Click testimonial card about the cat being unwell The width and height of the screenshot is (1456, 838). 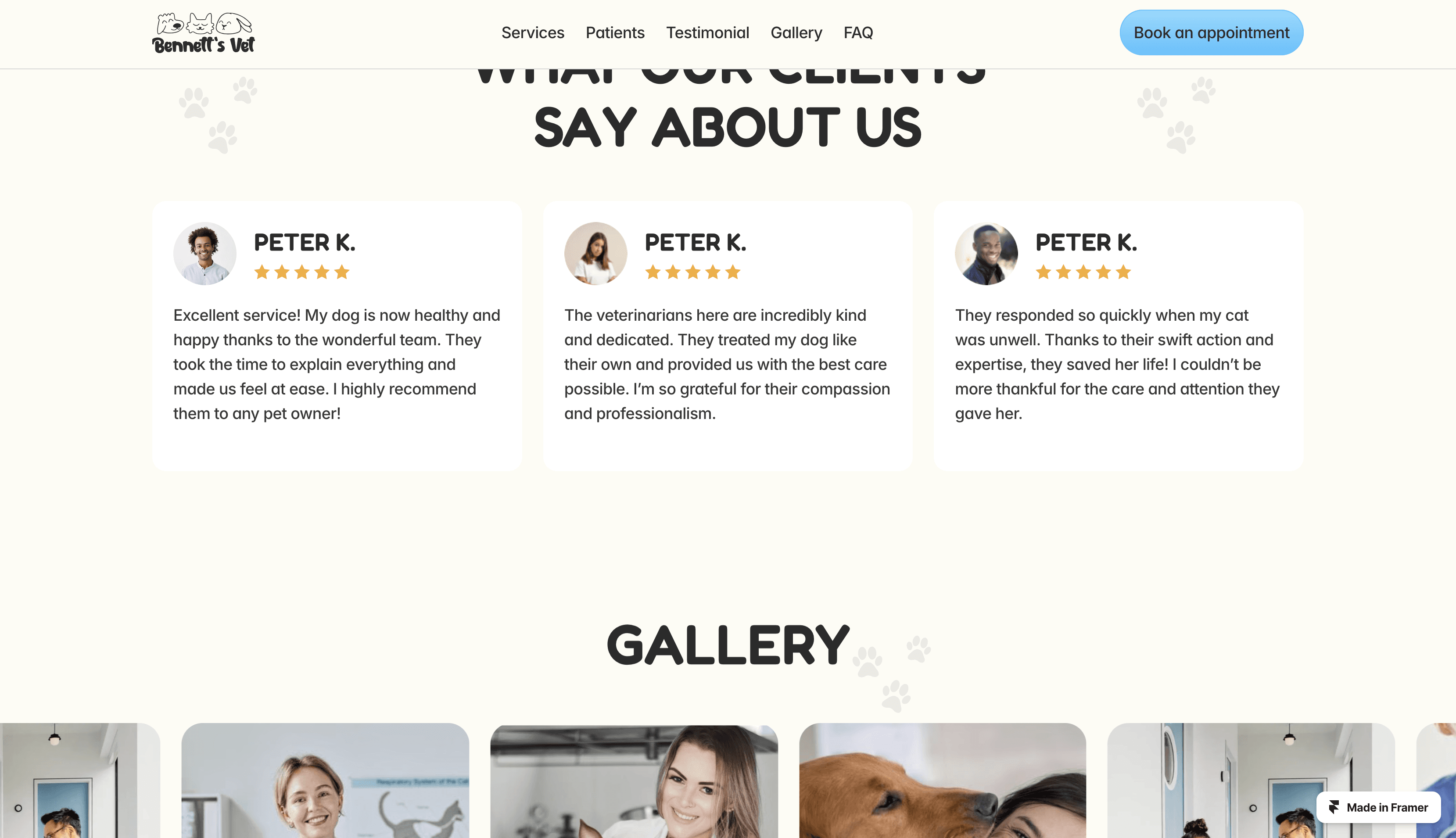pyautogui.click(x=1118, y=336)
